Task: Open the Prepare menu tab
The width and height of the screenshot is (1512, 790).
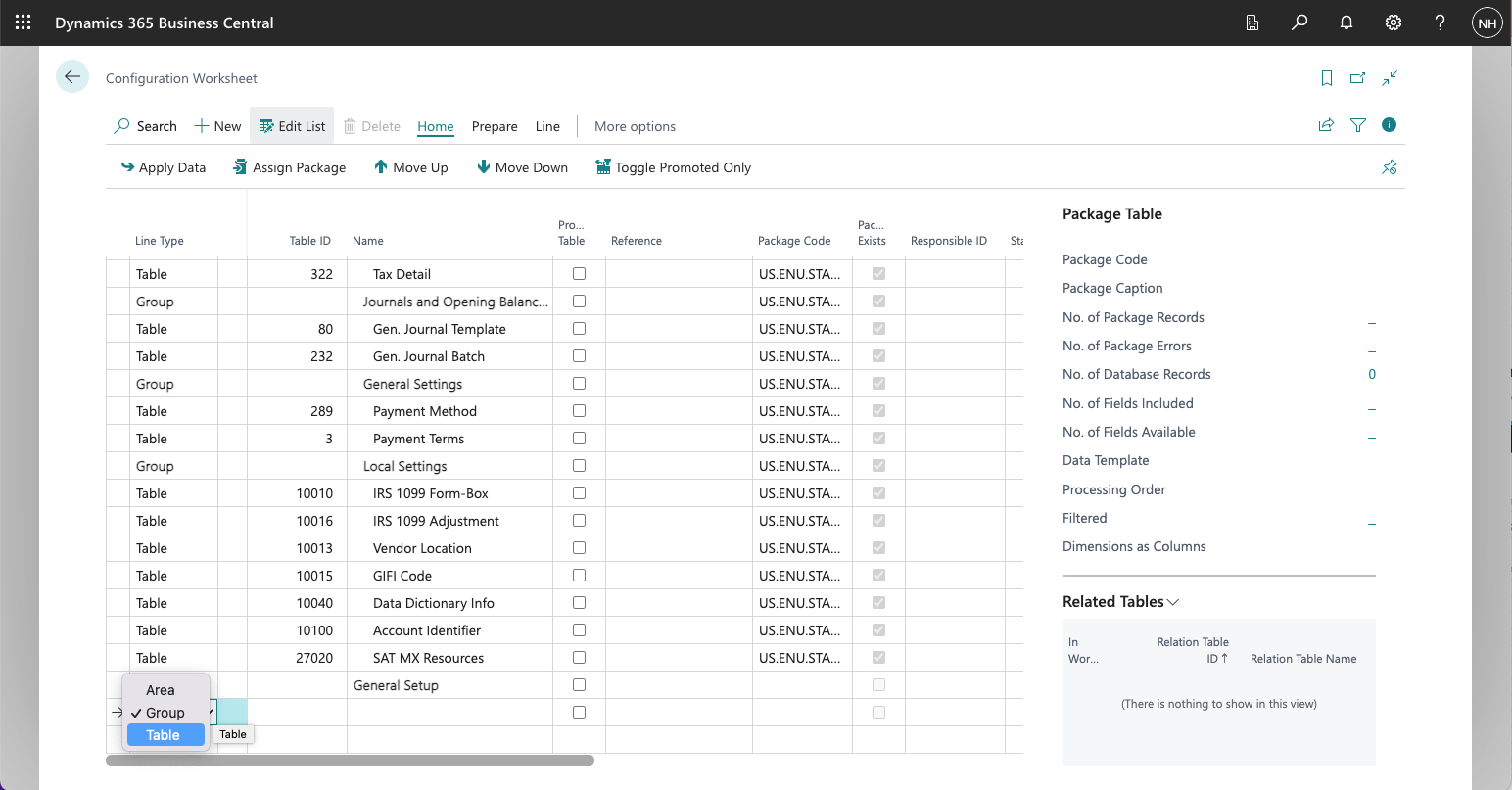Action: [x=495, y=126]
